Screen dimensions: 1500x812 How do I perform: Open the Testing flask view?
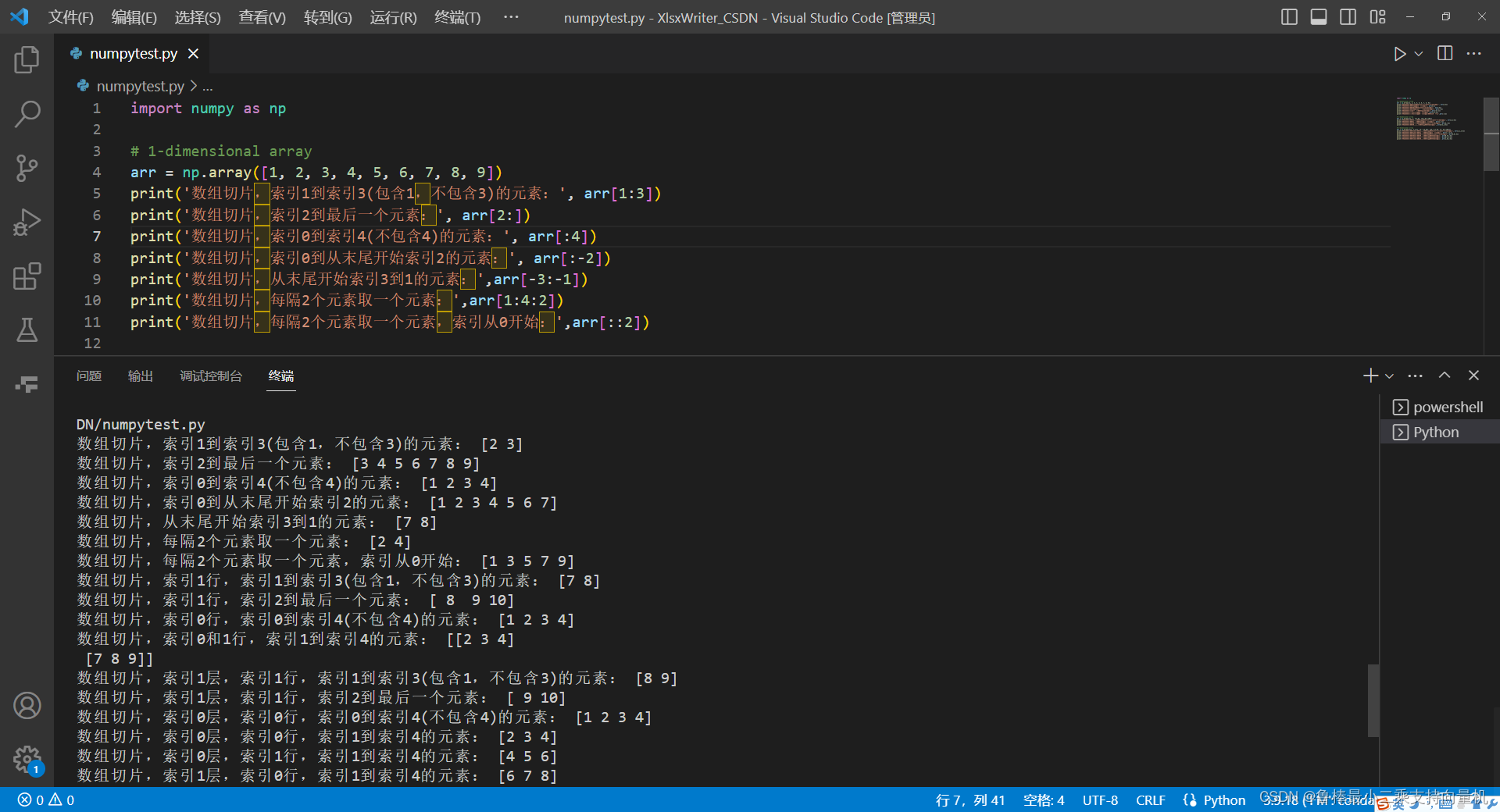[x=27, y=330]
